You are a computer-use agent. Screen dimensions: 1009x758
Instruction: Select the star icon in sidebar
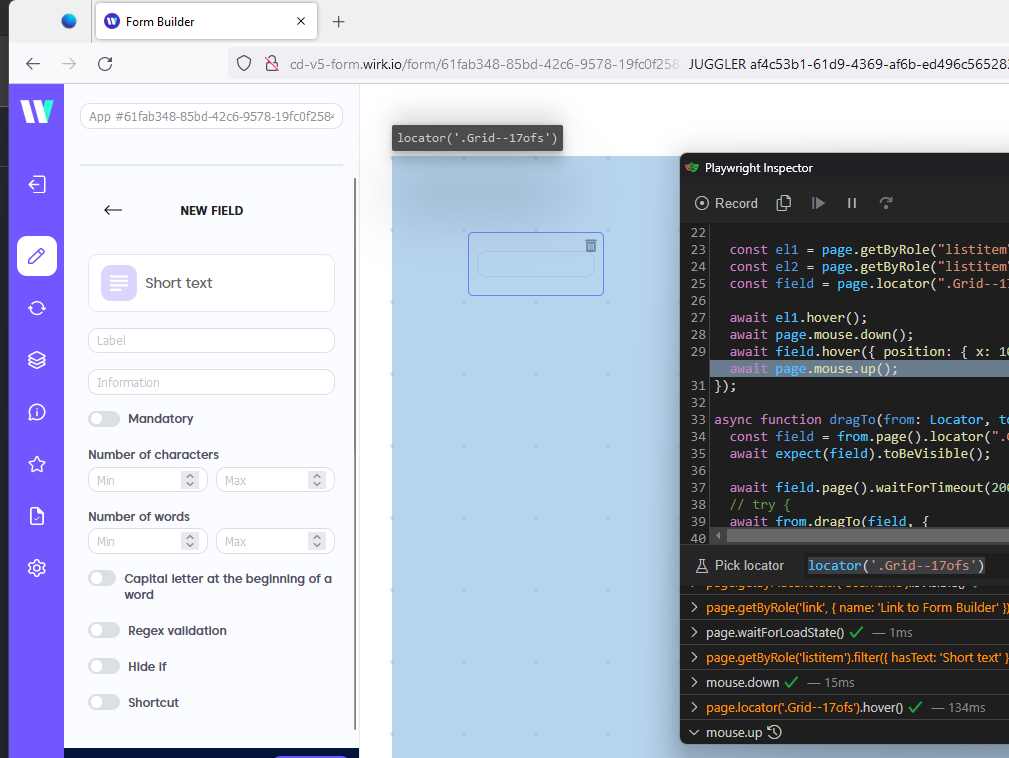[x=36, y=464]
